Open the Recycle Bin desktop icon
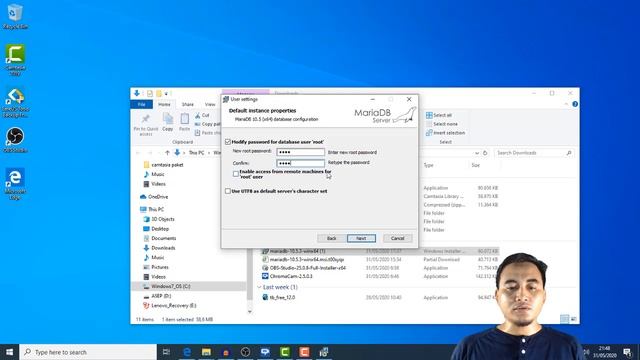The height and width of the screenshot is (360, 640). 16,16
